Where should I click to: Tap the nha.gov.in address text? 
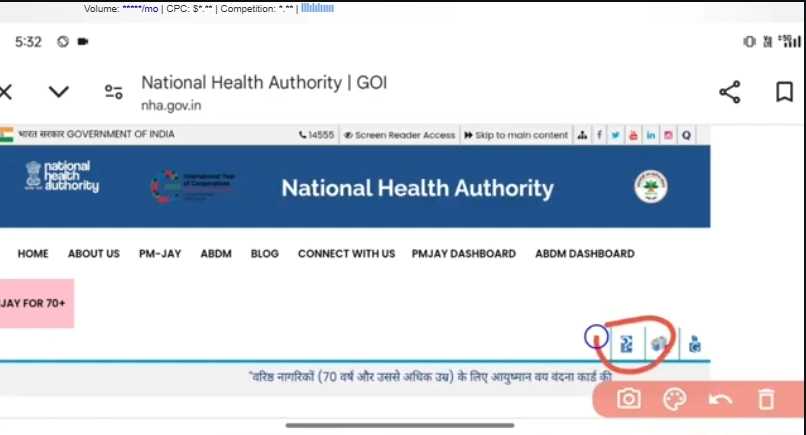coord(171,105)
